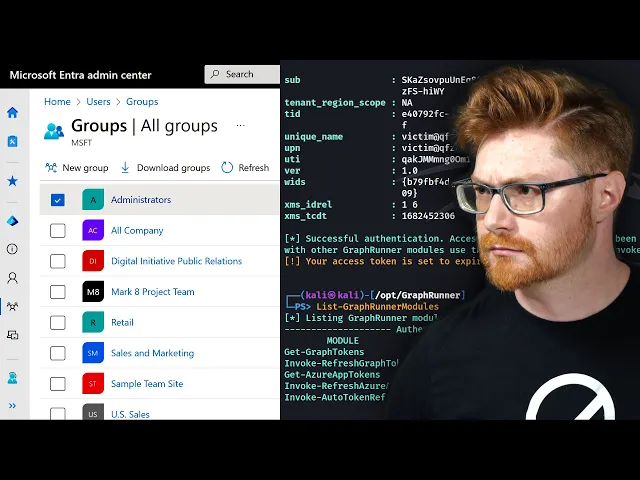The image size is (640, 480).
Task: Open Digital Initiative Public Relations group
Action: pyautogui.click(x=176, y=261)
